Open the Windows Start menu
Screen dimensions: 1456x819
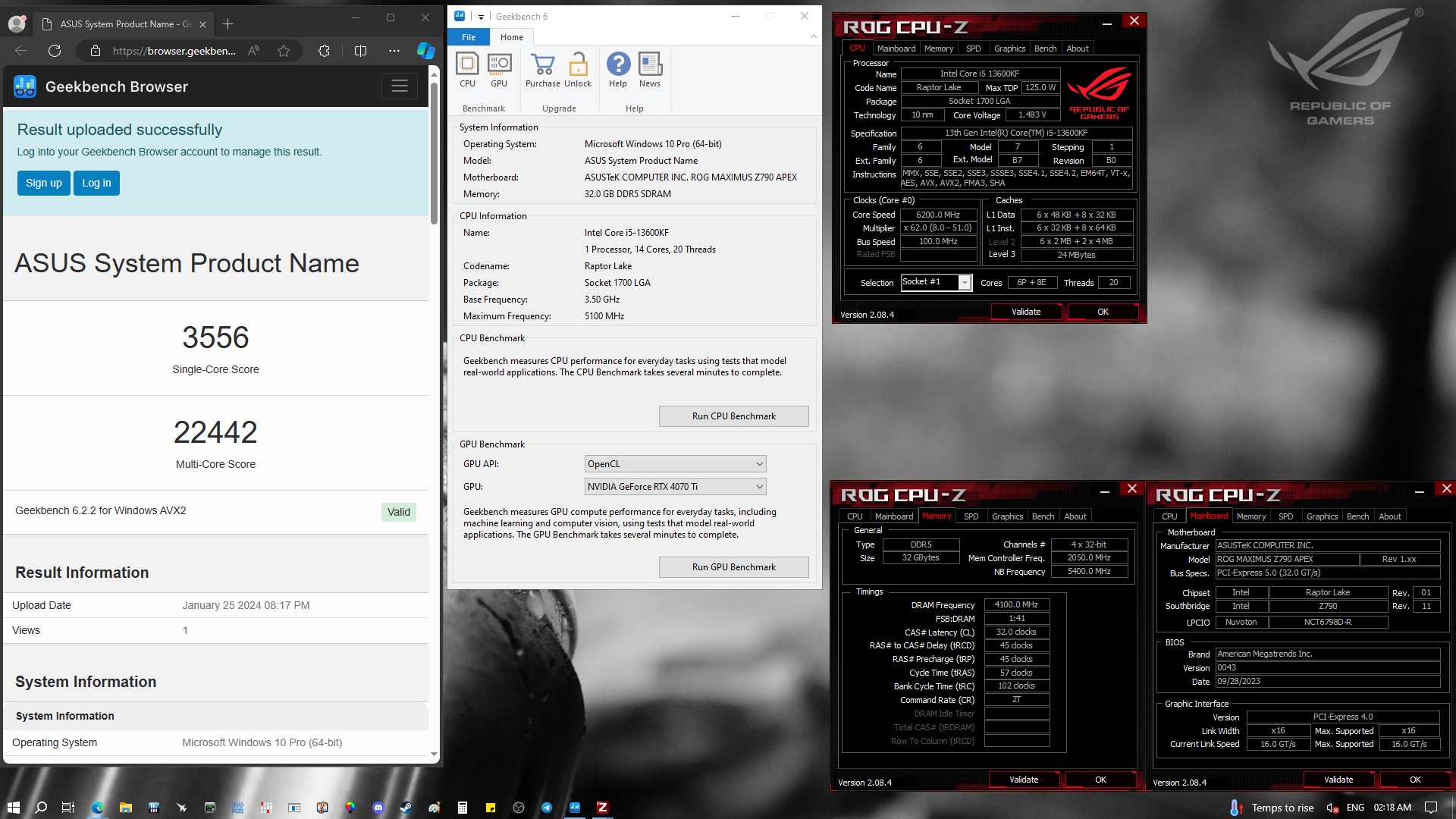click(13, 808)
